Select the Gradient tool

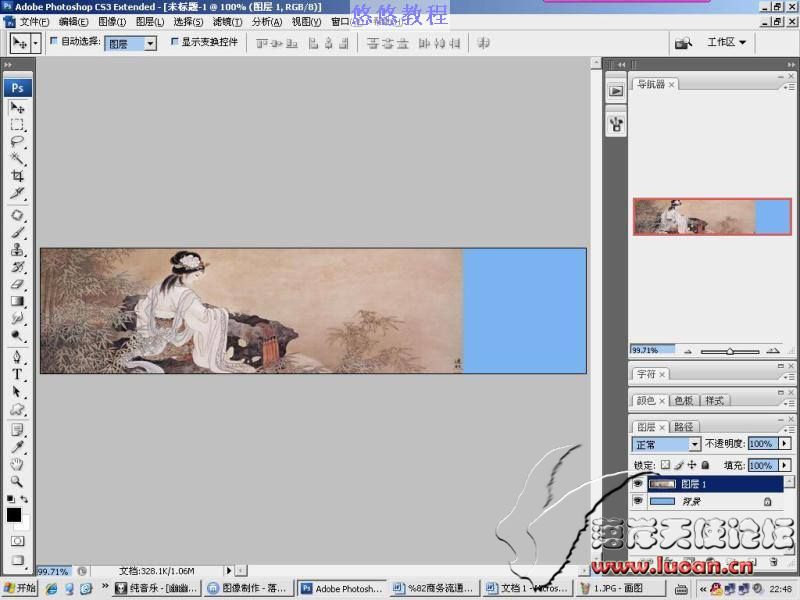tap(17, 301)
